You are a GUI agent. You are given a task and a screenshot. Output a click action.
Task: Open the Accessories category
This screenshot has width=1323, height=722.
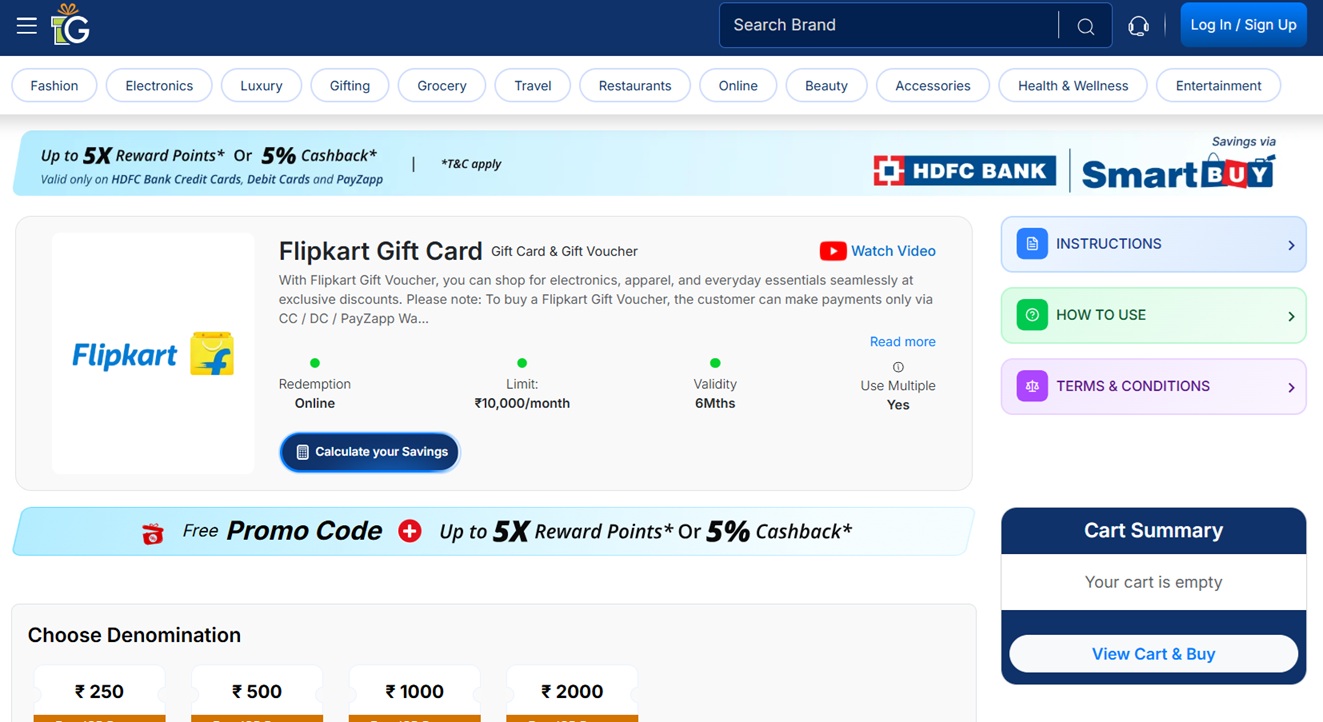pos(933,86)
